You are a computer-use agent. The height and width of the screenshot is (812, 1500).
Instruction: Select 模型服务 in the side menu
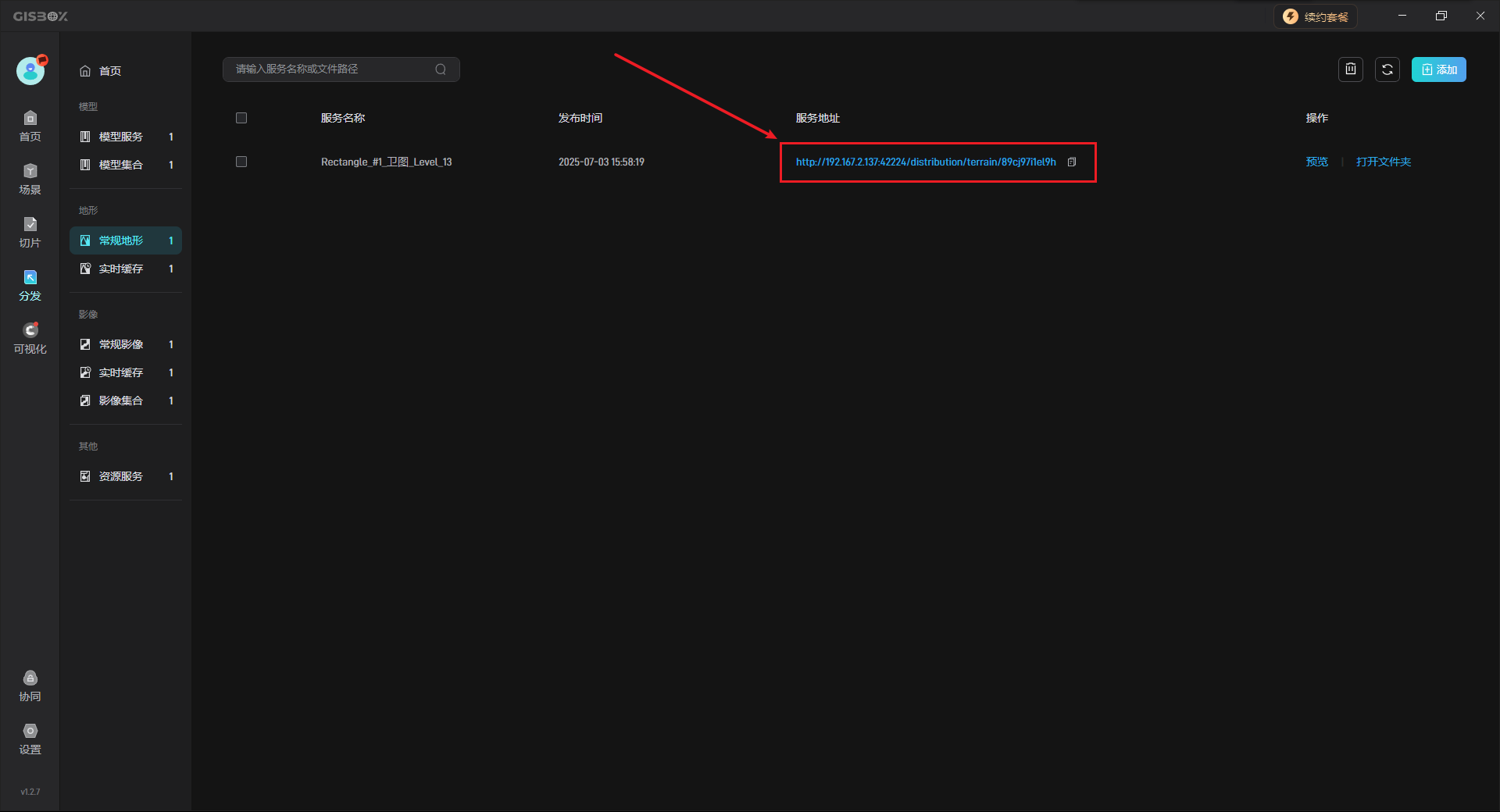click(x=121, y=137)
